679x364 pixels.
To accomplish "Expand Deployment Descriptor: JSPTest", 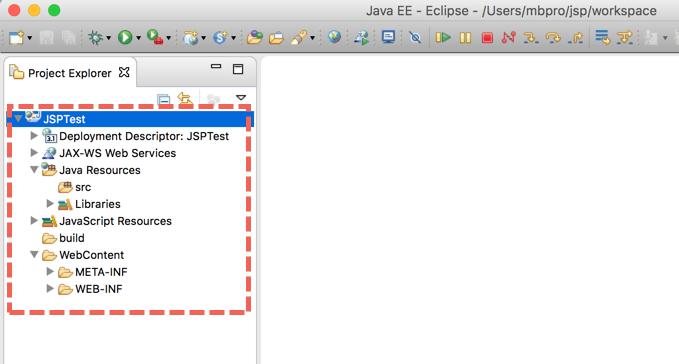I will tap(34, 136).
